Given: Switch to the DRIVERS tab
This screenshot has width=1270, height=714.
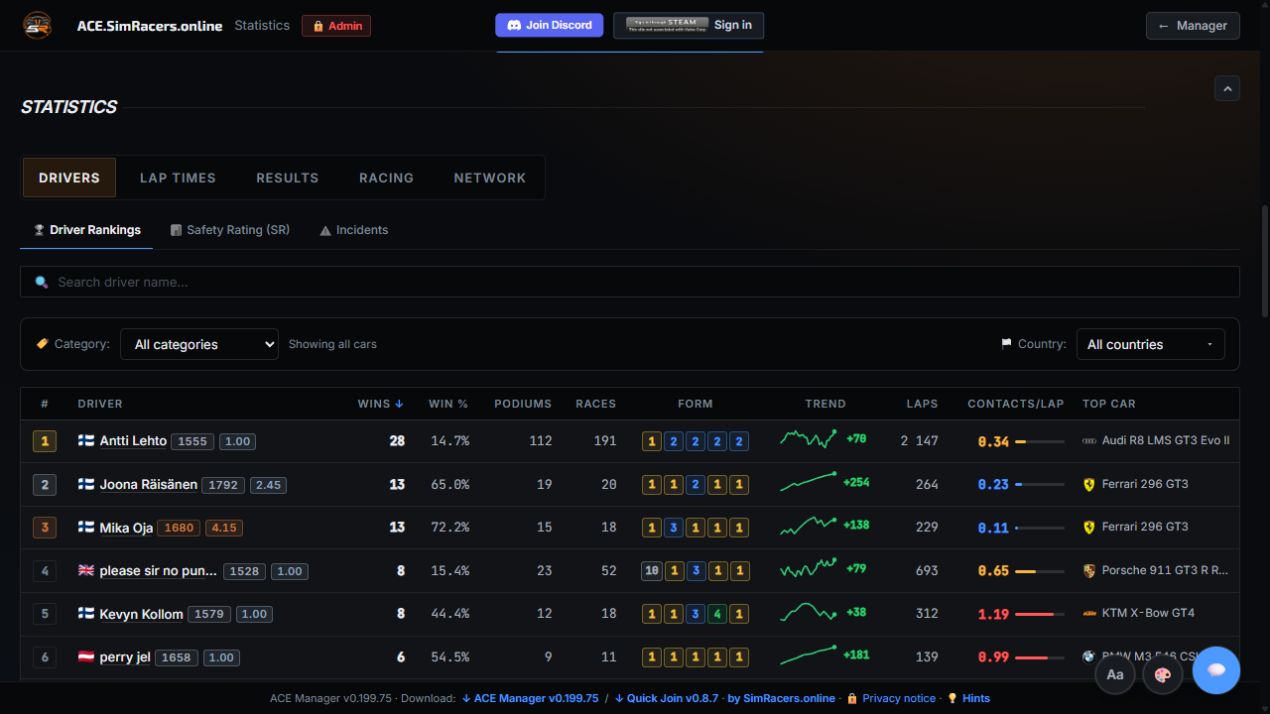Looking at the screenshot, I should [69, 178].
